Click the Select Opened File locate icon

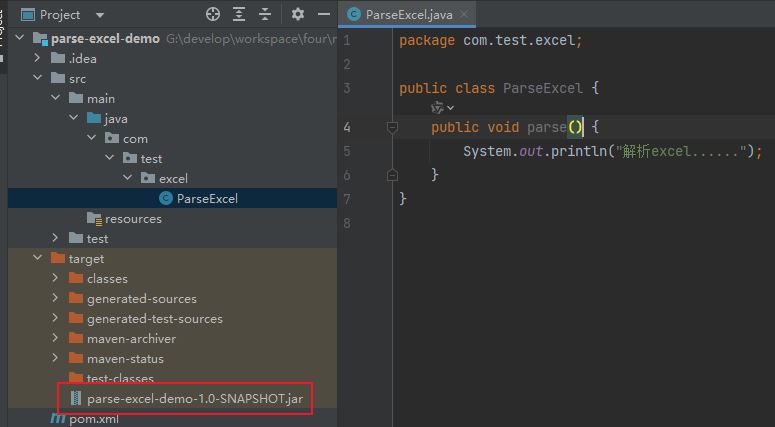[x=213, y=14]
